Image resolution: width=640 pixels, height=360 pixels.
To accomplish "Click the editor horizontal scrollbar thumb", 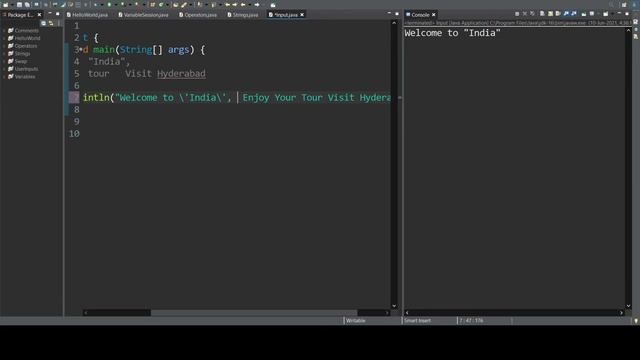I will click(254, 313).
